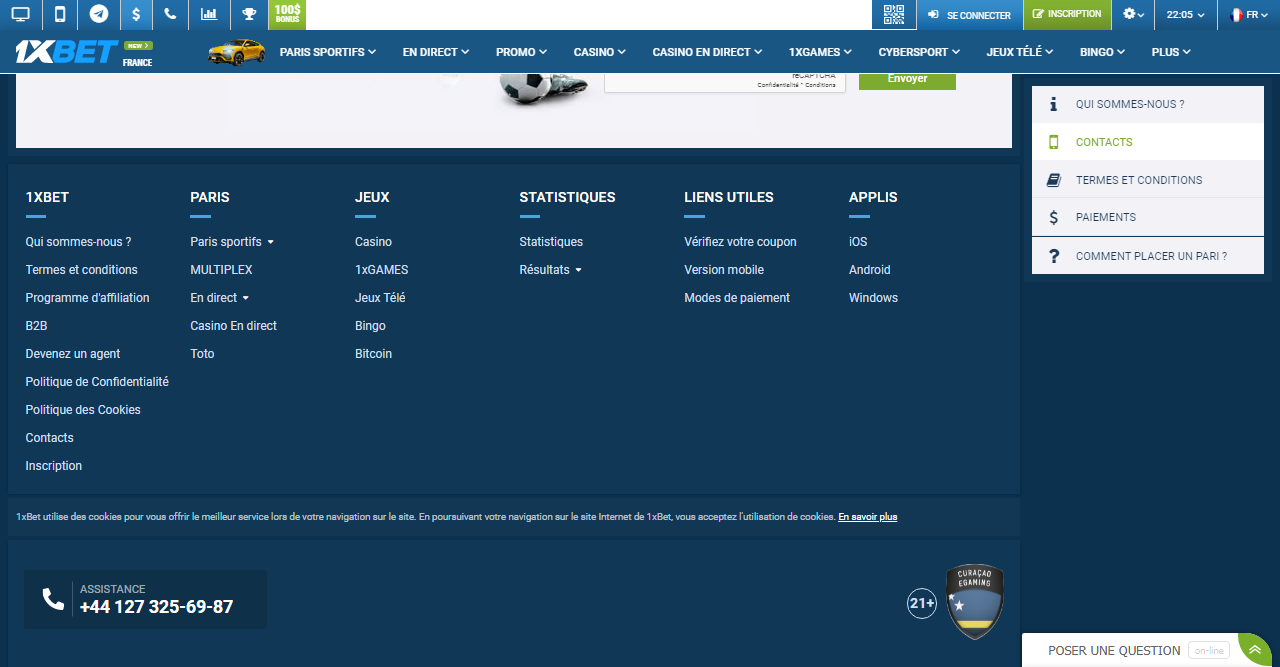Viewport: 1280px width, 667px height.
Task: Open the MULTIPLEX footer link
Action: coord(221,270)
